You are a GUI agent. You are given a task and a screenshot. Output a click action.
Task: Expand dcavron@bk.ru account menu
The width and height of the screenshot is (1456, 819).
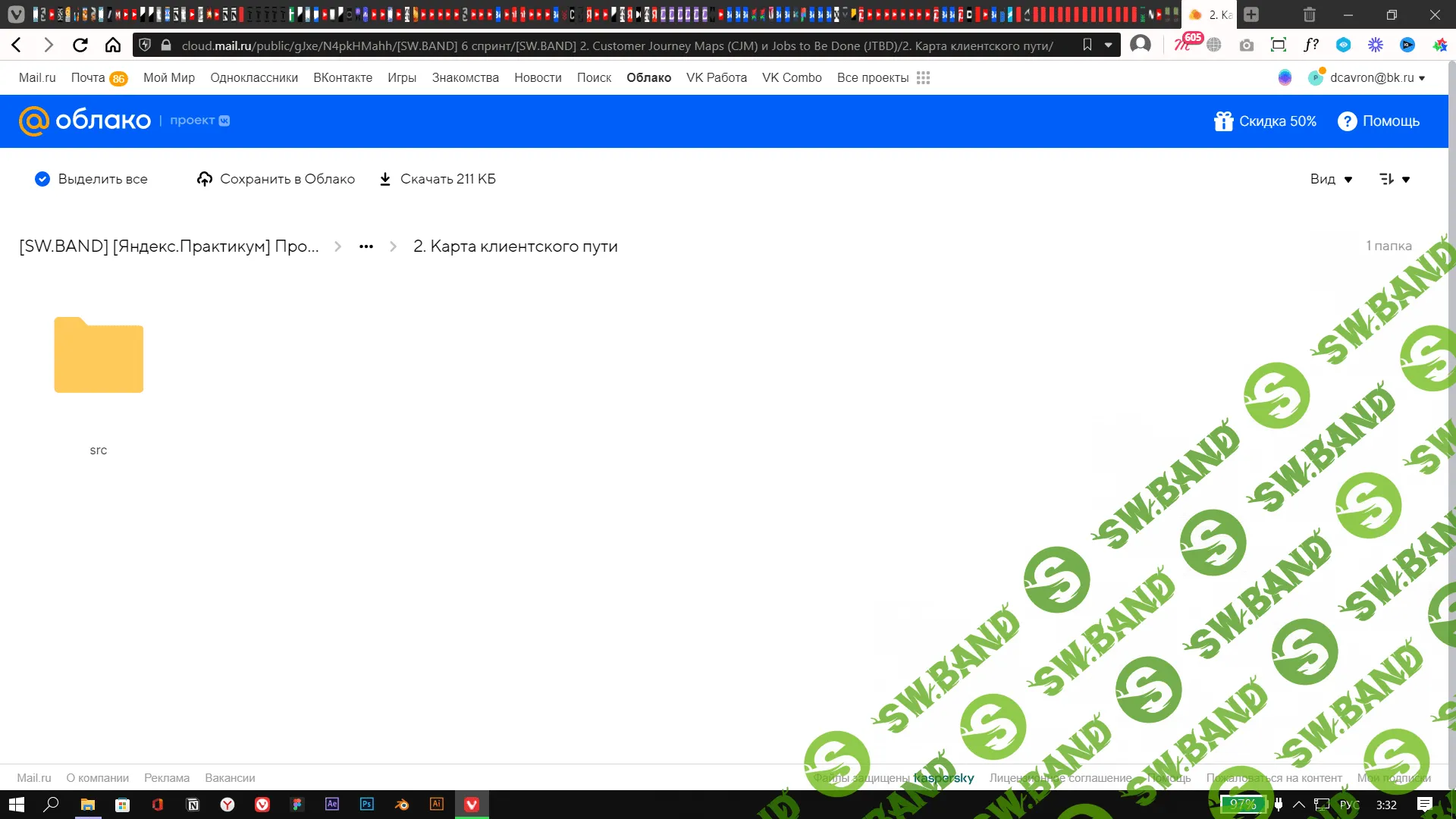(x=1377, y=78)
